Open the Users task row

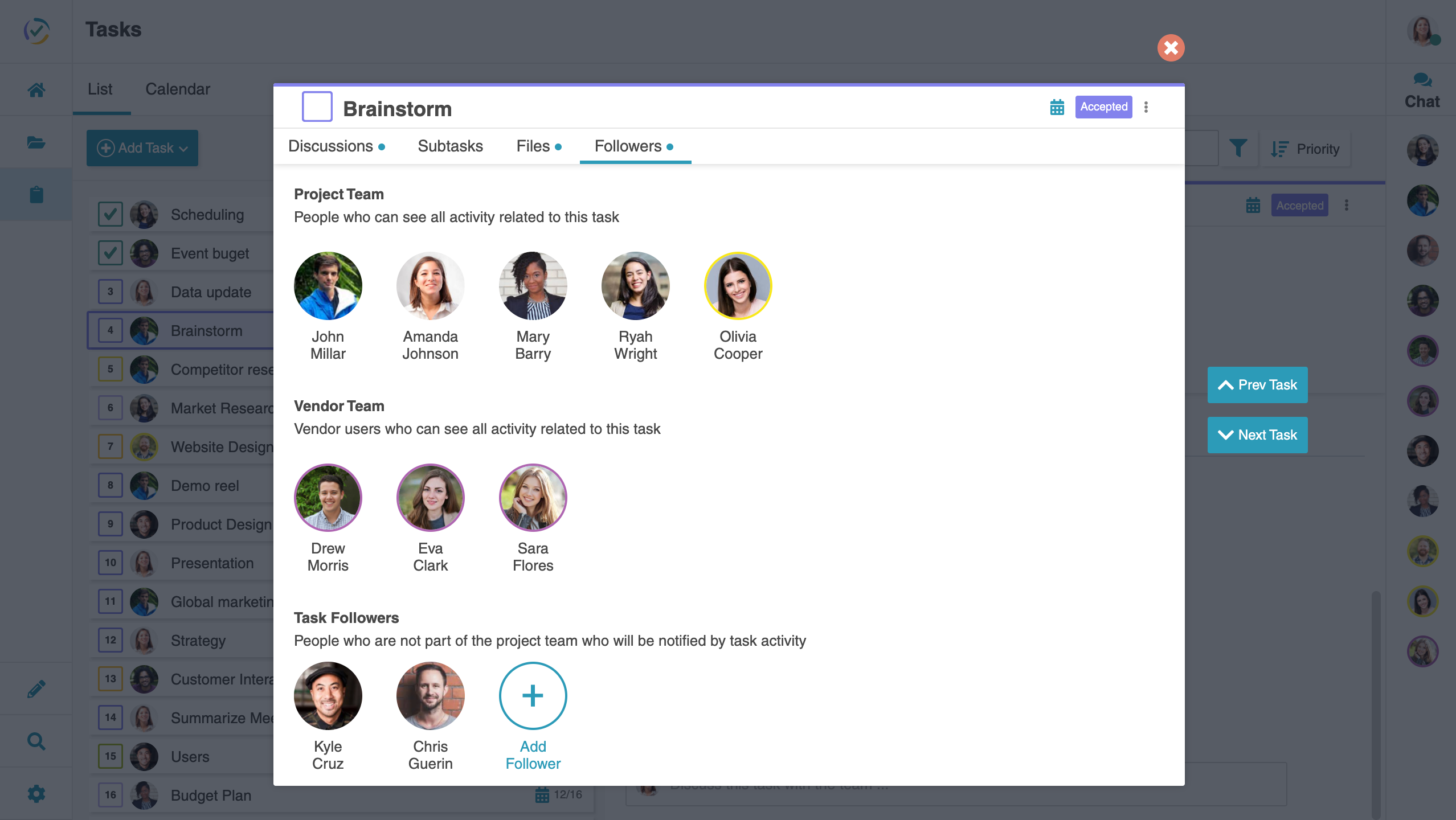(x=182, y=757)
